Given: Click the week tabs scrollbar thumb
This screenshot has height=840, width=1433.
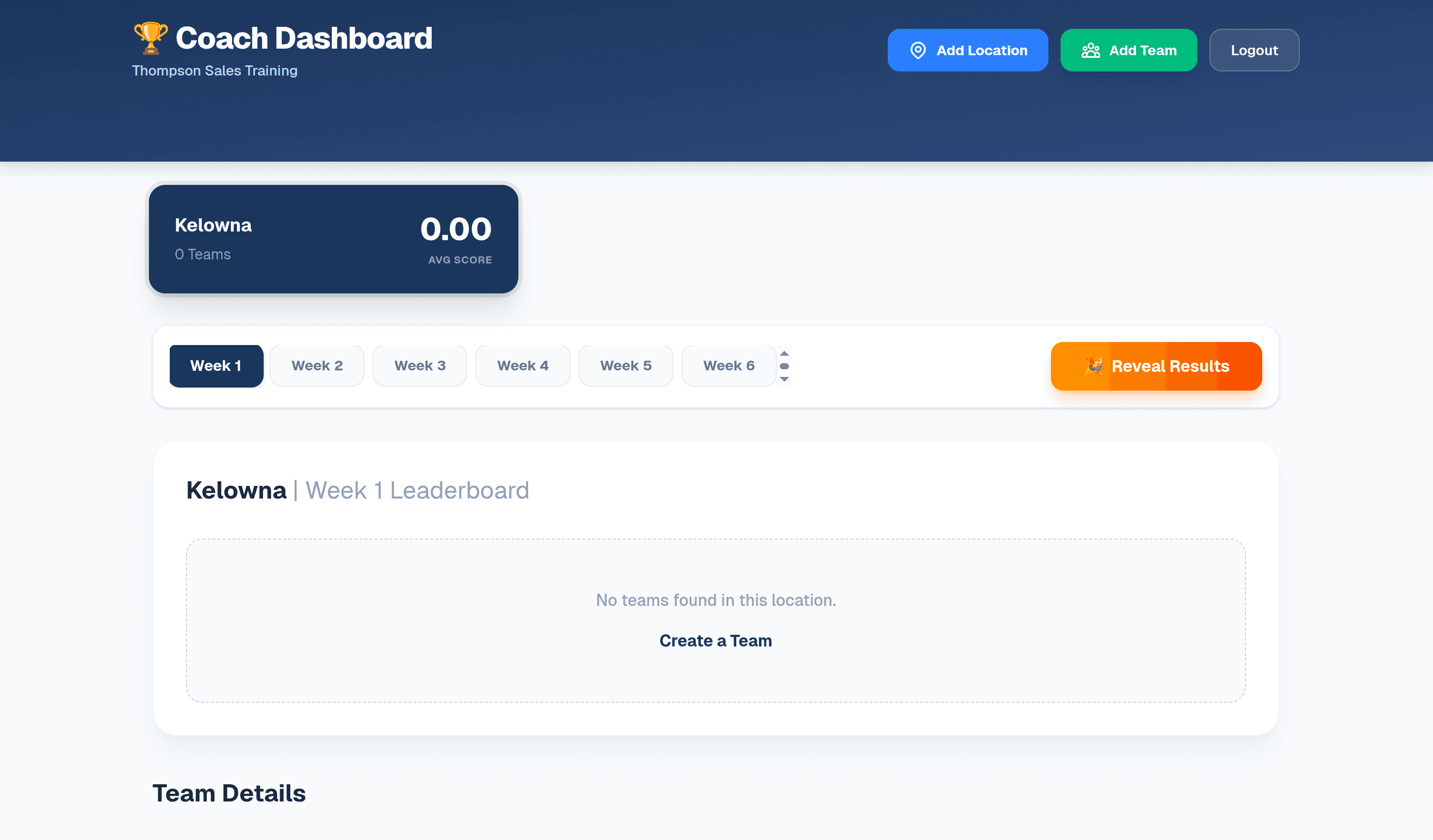Looking at the screenshot, I should (784, 366).
